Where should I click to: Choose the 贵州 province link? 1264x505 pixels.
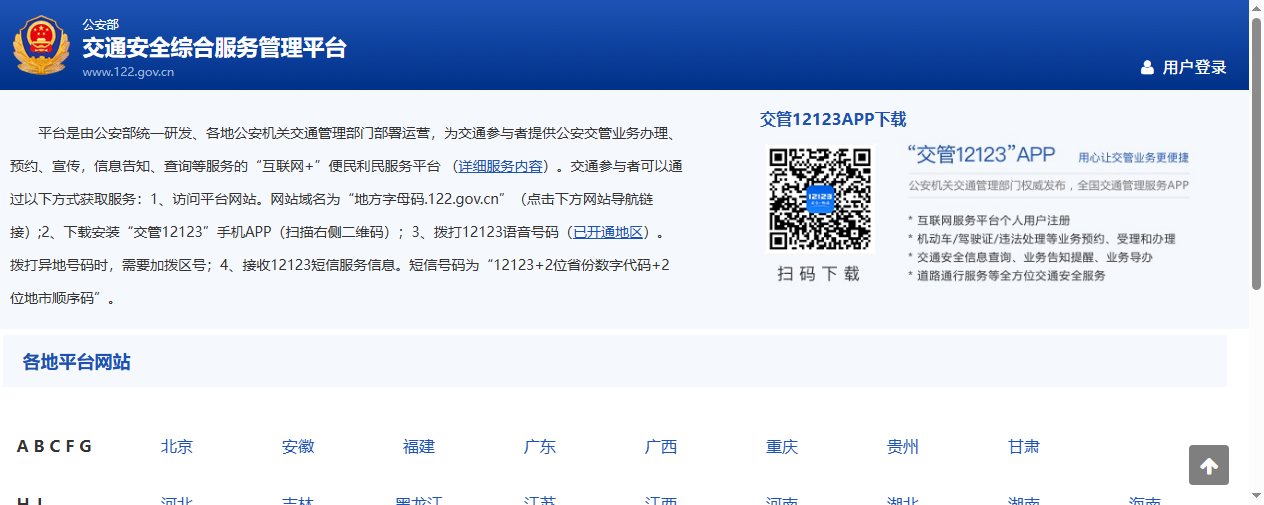coord(903,447)
